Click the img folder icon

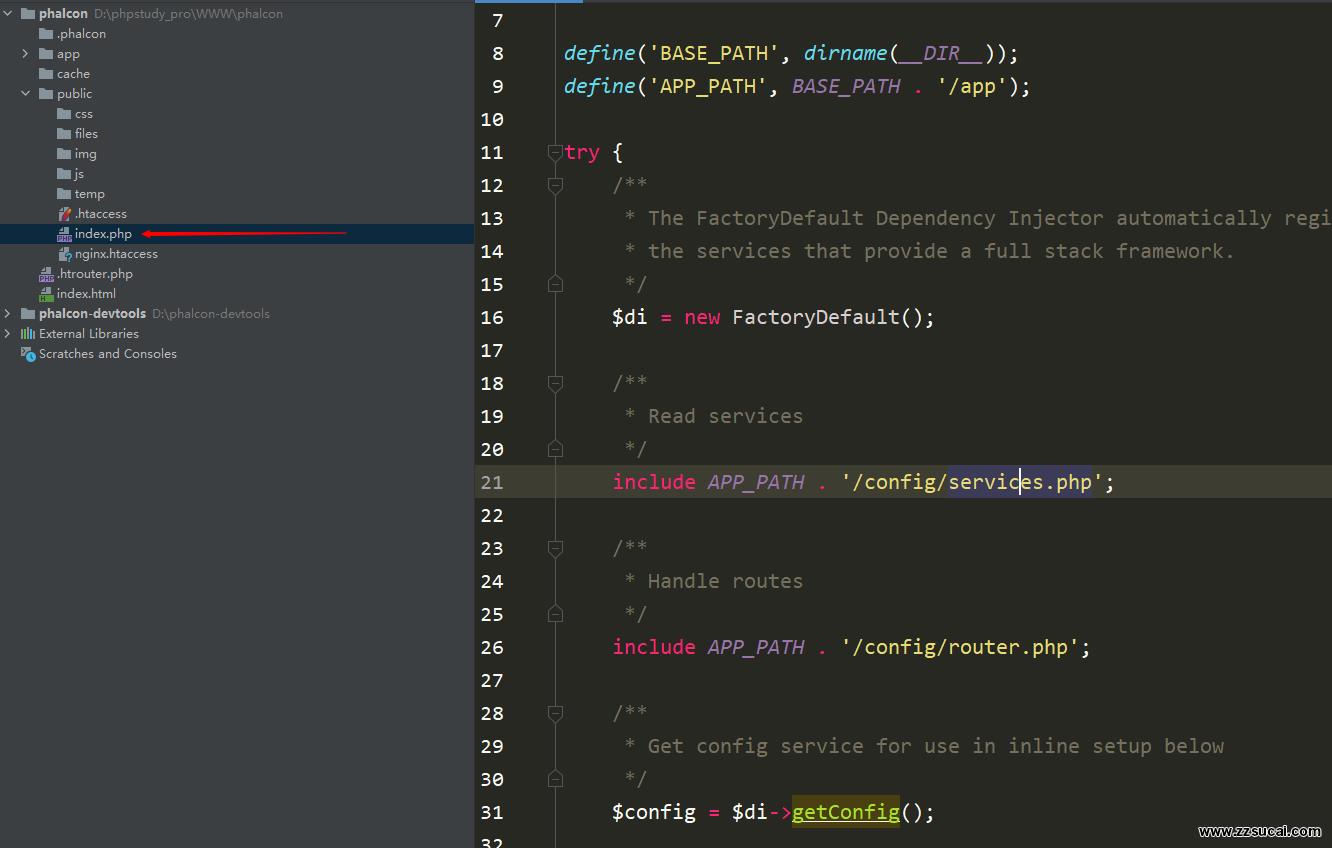click(x=64, y=154)
